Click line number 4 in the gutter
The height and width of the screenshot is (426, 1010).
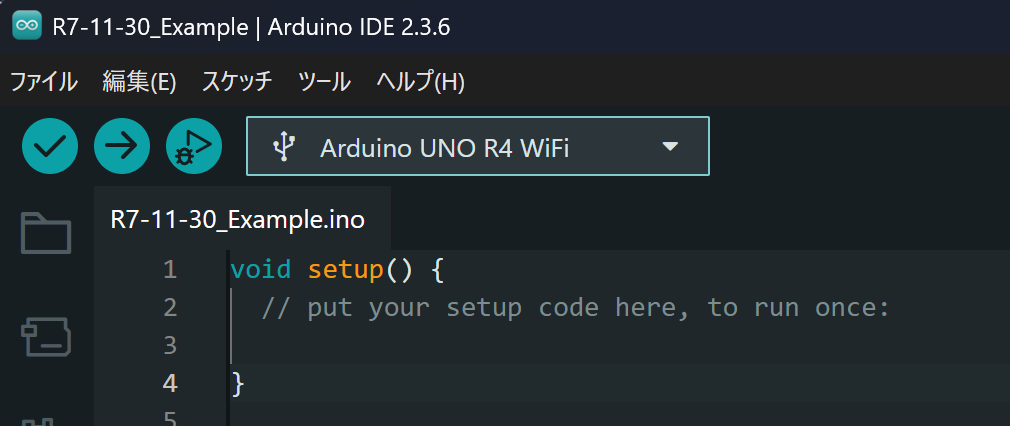pos(169,383)
